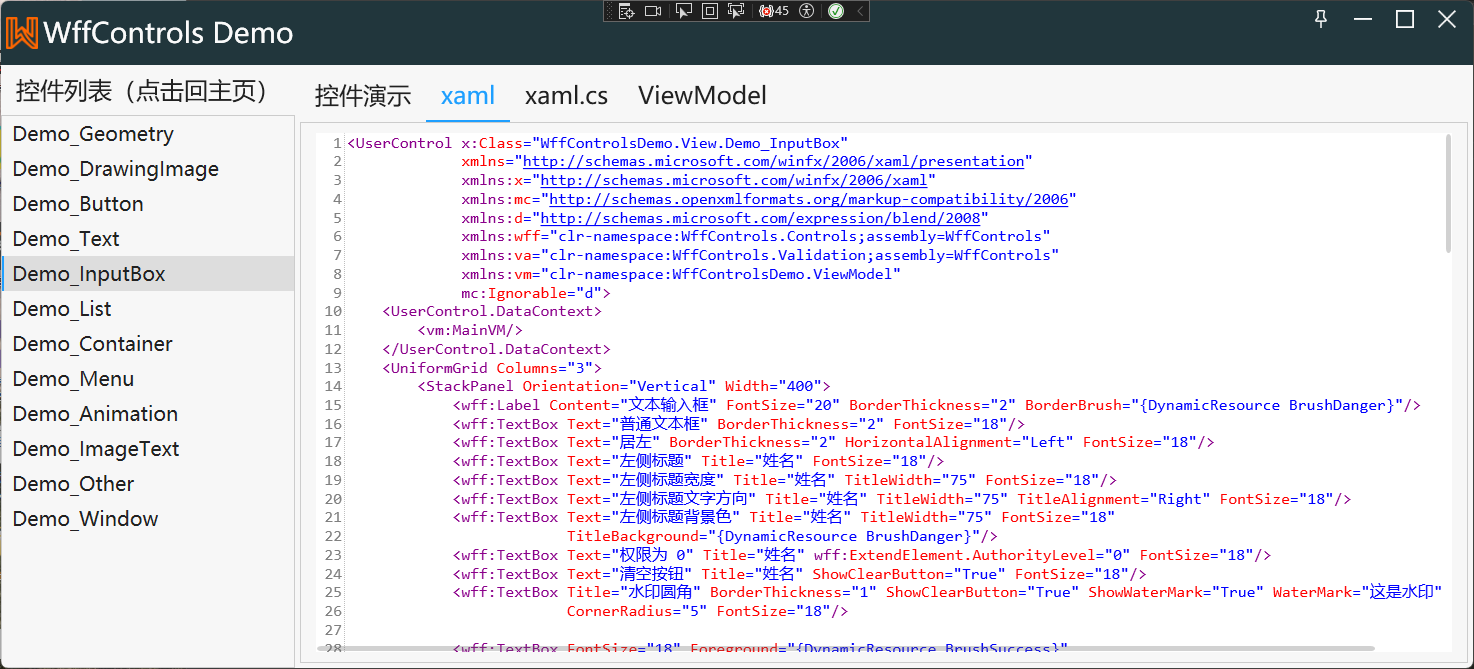Click the TextBox Text="普通文本框" line
The height and width of the screenshot is (669, 1474).
(739, 424)
